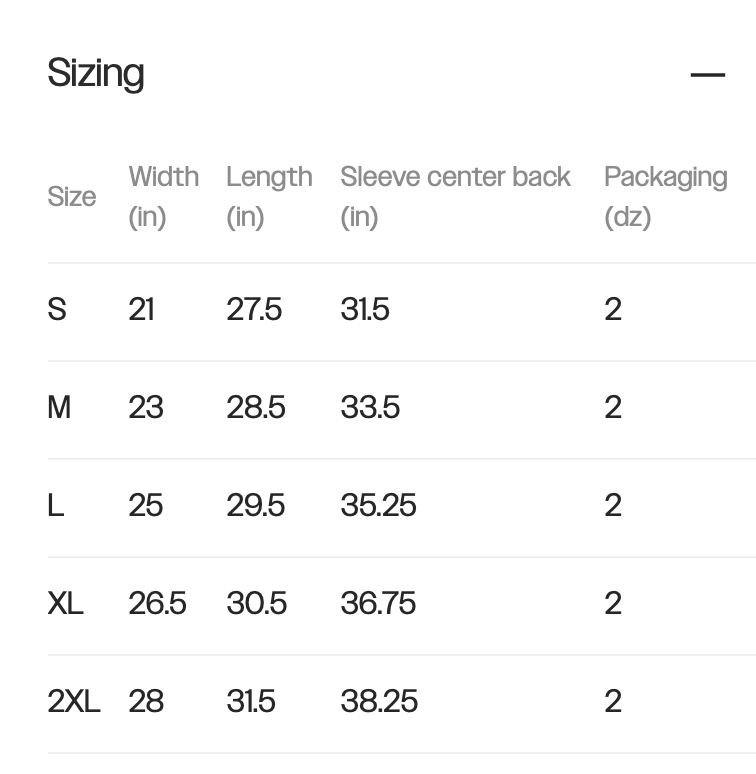The width and height of the screenshot is (756, 774).
Task: Select the 38.25 sleeve value for 2XL
Action: click(x=379, y=702)
